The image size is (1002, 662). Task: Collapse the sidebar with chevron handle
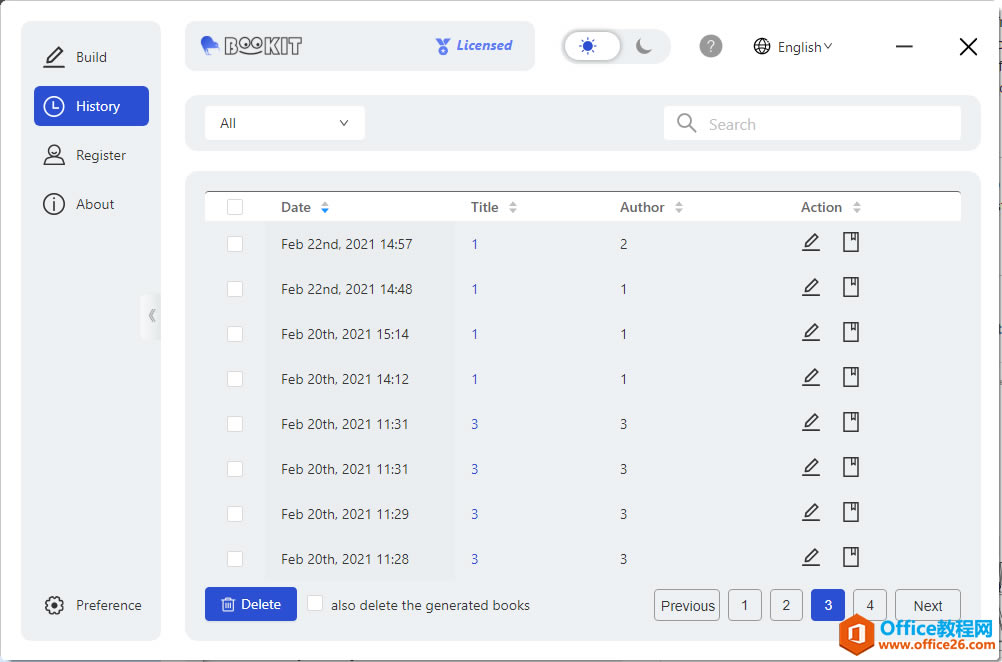pyautogui.click(x=151, y=315)
